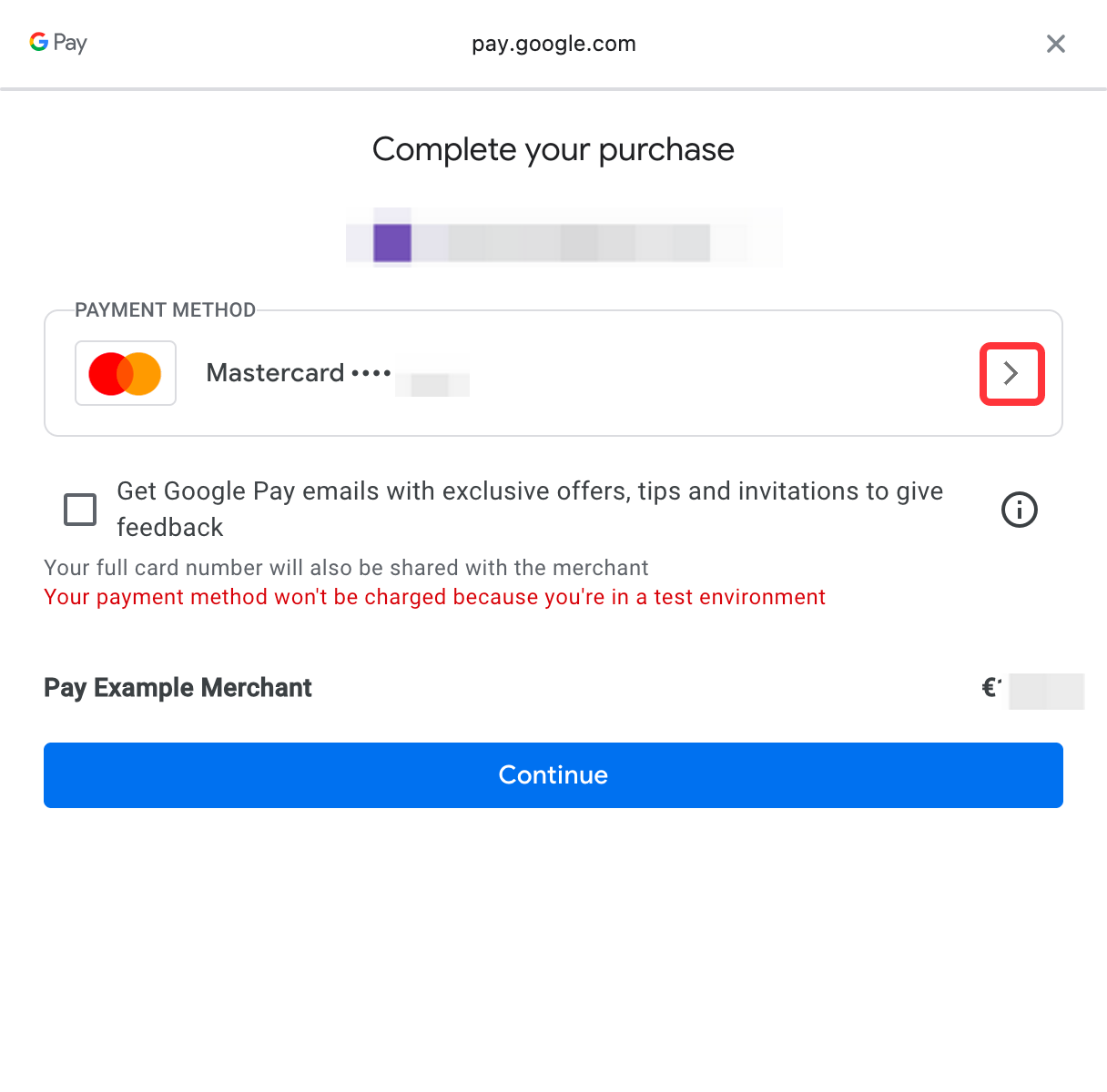
Task: Click the pay.google.com address text
Action: click(553, 44)
